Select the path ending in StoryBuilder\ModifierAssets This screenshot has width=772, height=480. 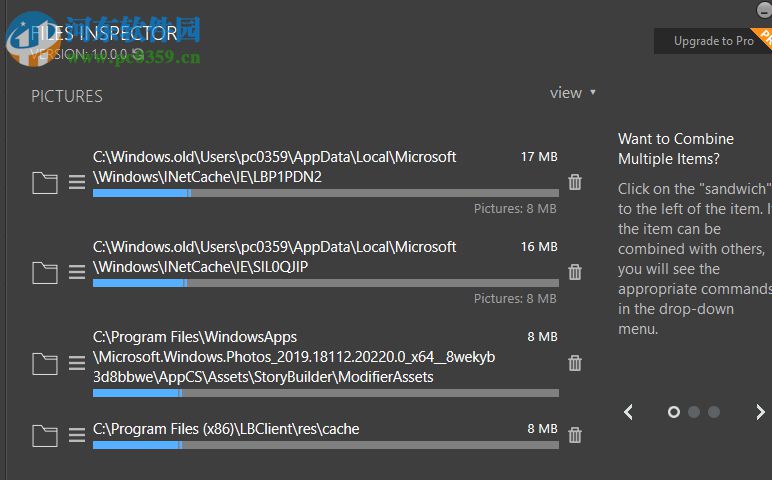pos(294,357)
